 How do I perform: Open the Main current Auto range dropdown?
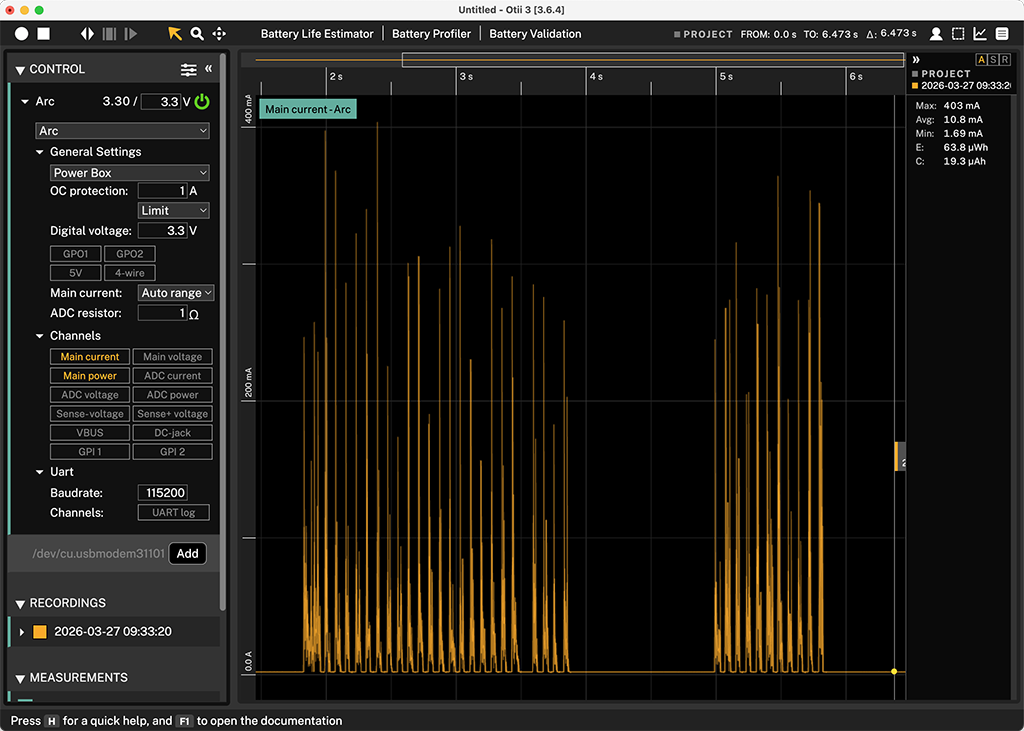176,293
